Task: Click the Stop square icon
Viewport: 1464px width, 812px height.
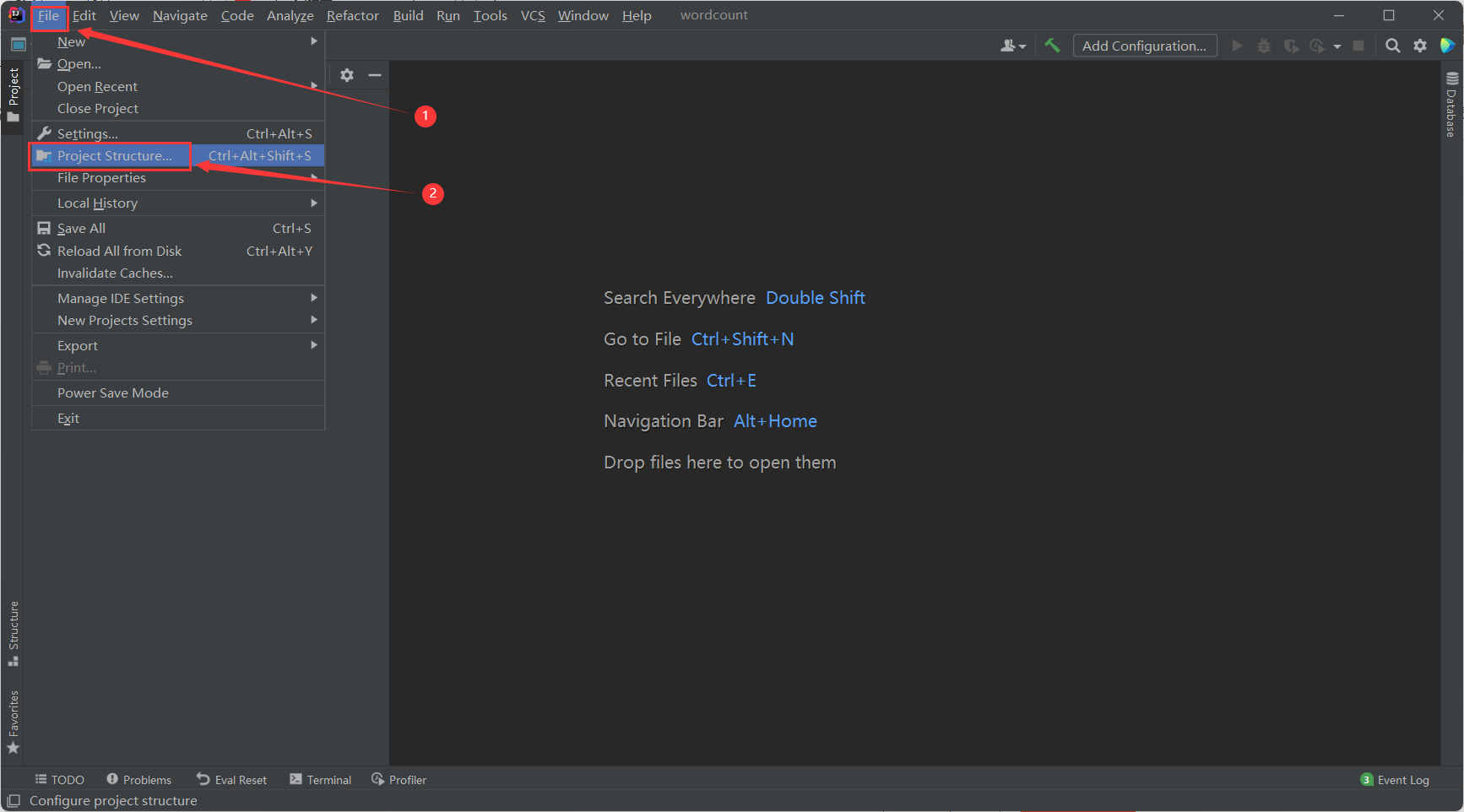Action: [x=1358, y=46]
